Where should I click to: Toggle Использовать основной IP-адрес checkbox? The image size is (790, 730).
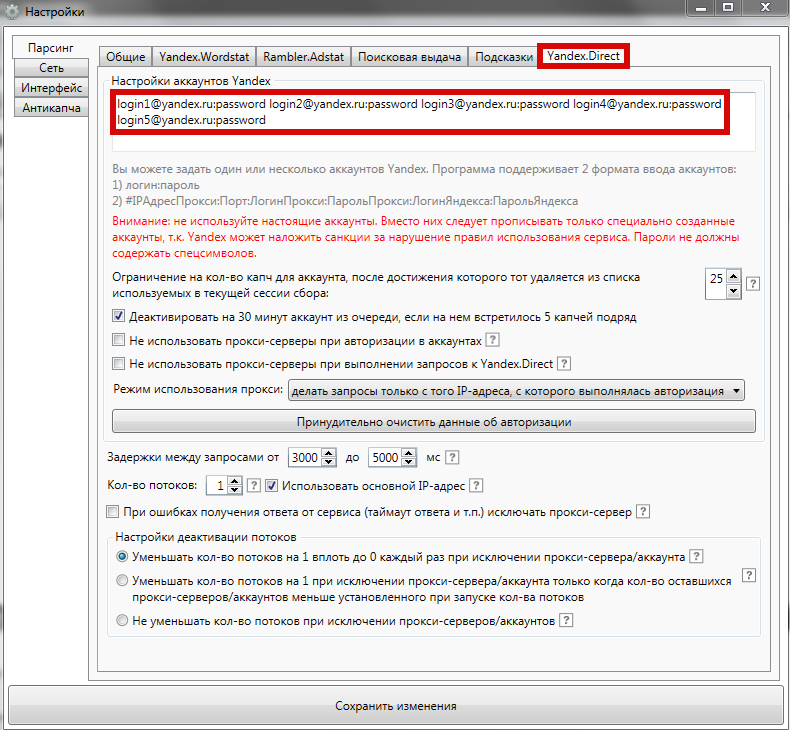(x=271, y=485)
